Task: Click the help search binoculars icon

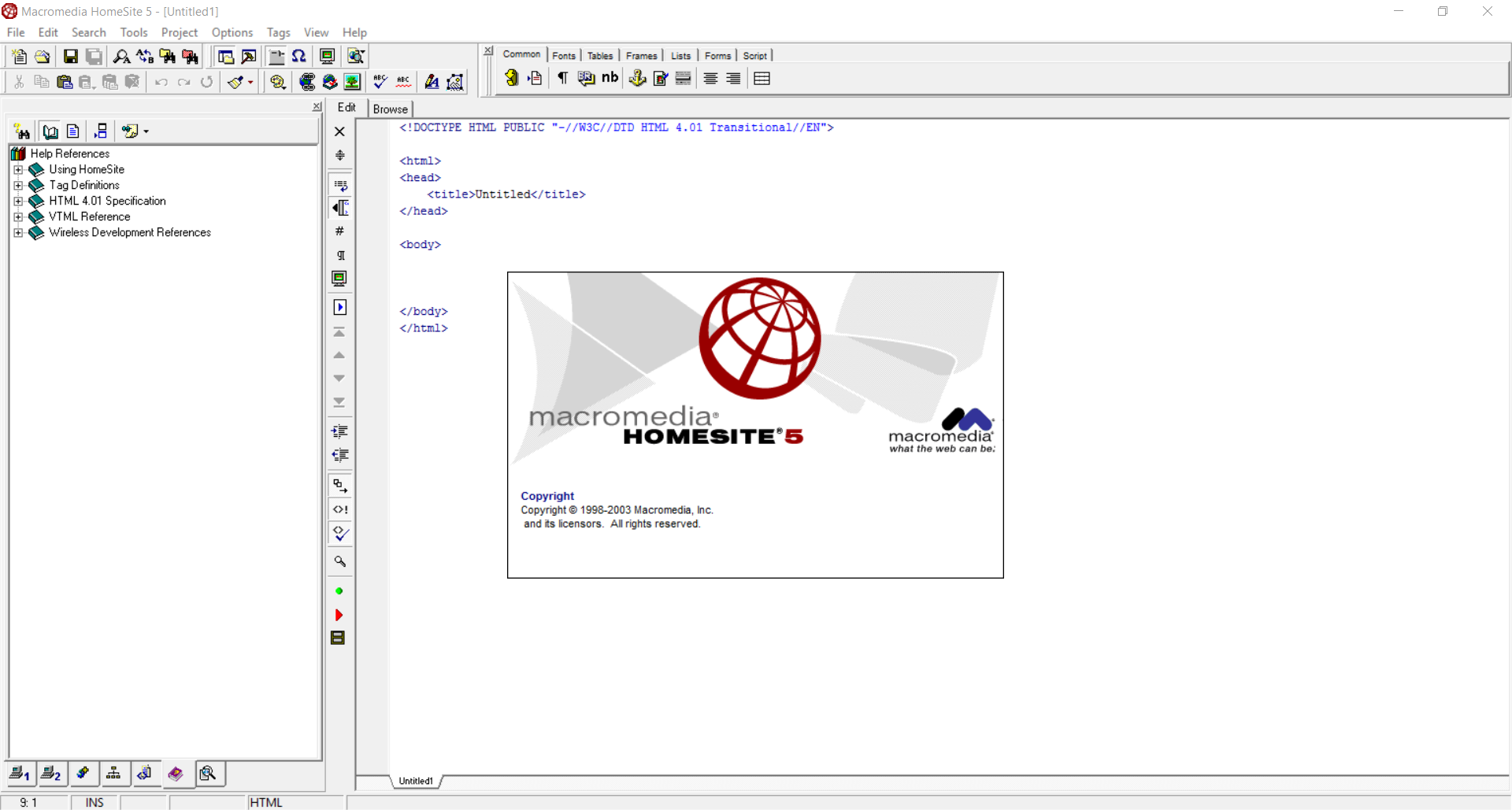Action: click(x=22, y=131)
